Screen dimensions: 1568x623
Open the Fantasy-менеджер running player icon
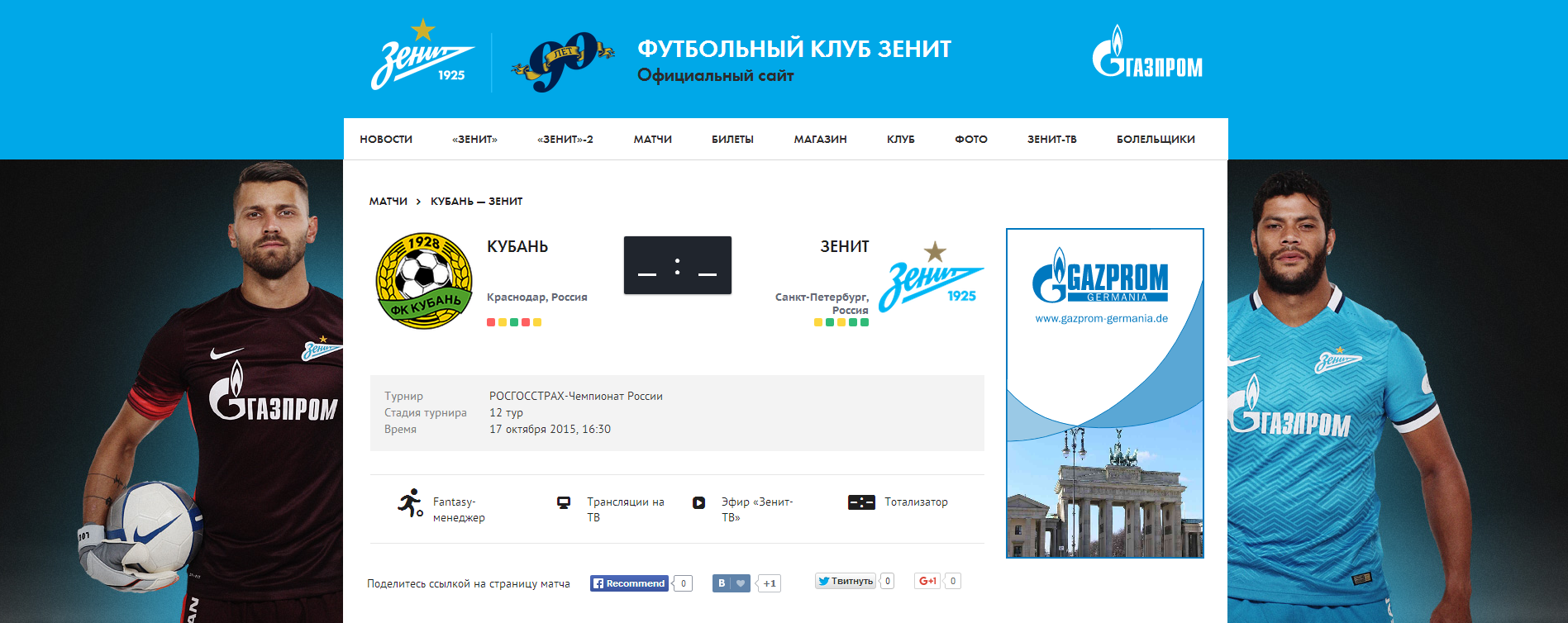pyautogui.click(x=409, y=502)
